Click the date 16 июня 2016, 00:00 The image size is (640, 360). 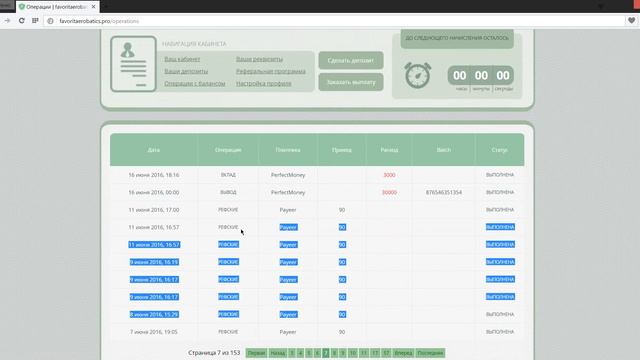tap(153, 192)
